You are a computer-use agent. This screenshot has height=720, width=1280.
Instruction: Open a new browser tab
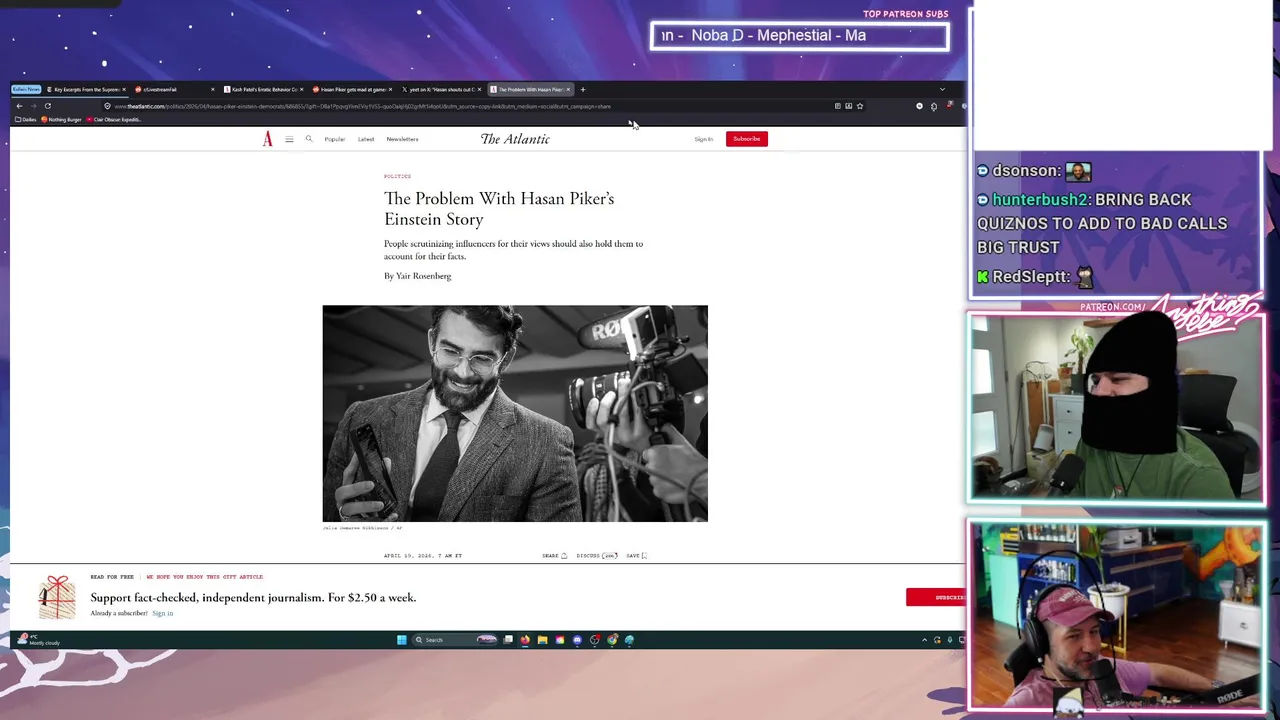click(x=582, y=89)
